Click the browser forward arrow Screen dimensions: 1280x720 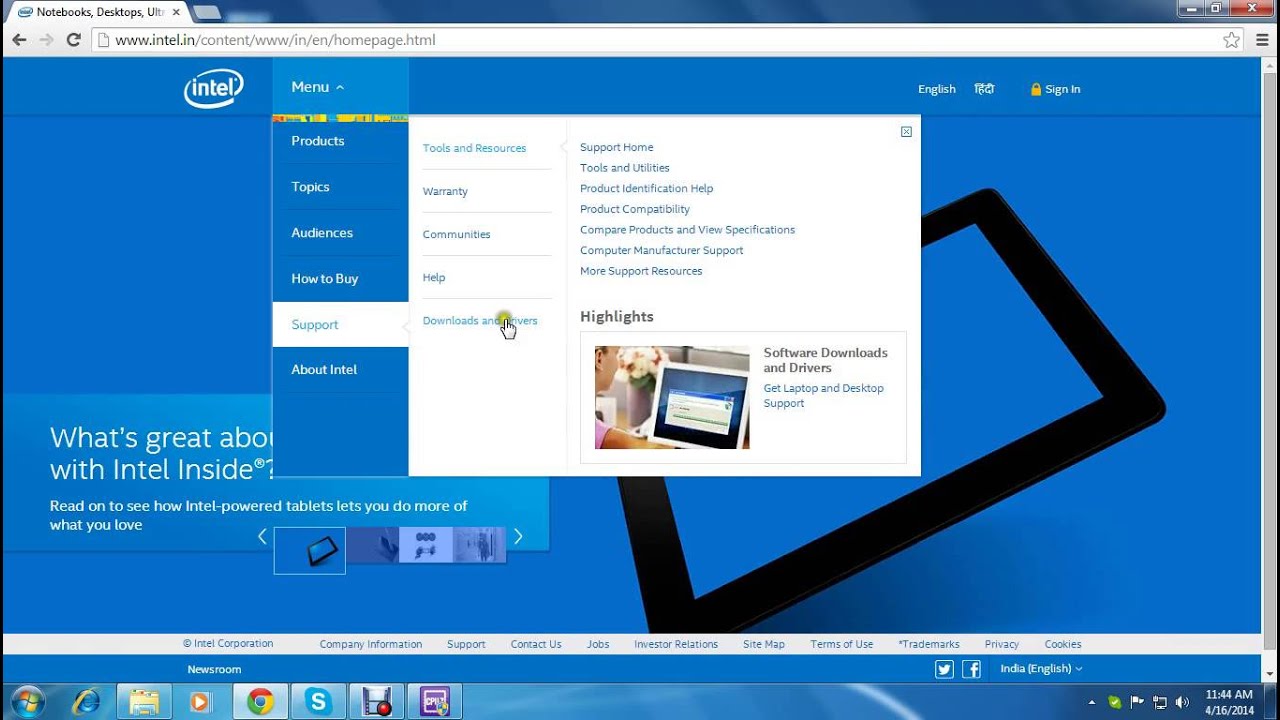click(x=46, y=40)
